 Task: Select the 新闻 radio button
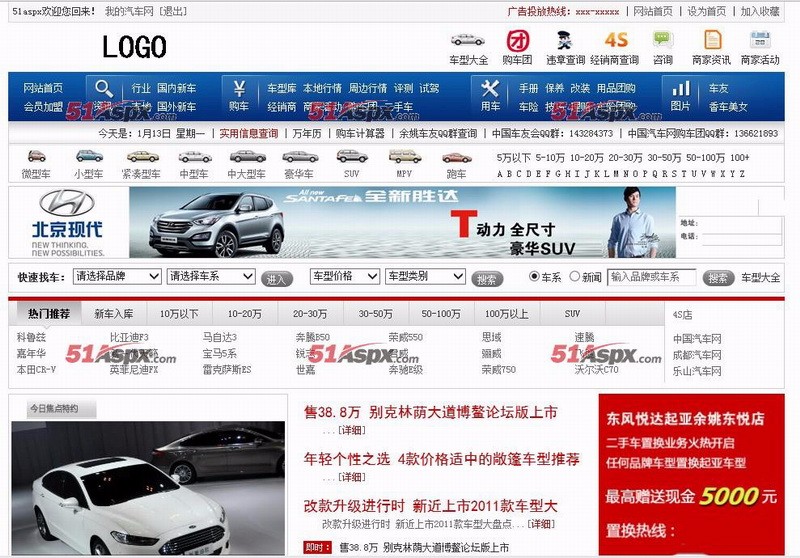(x=574, y=276)
